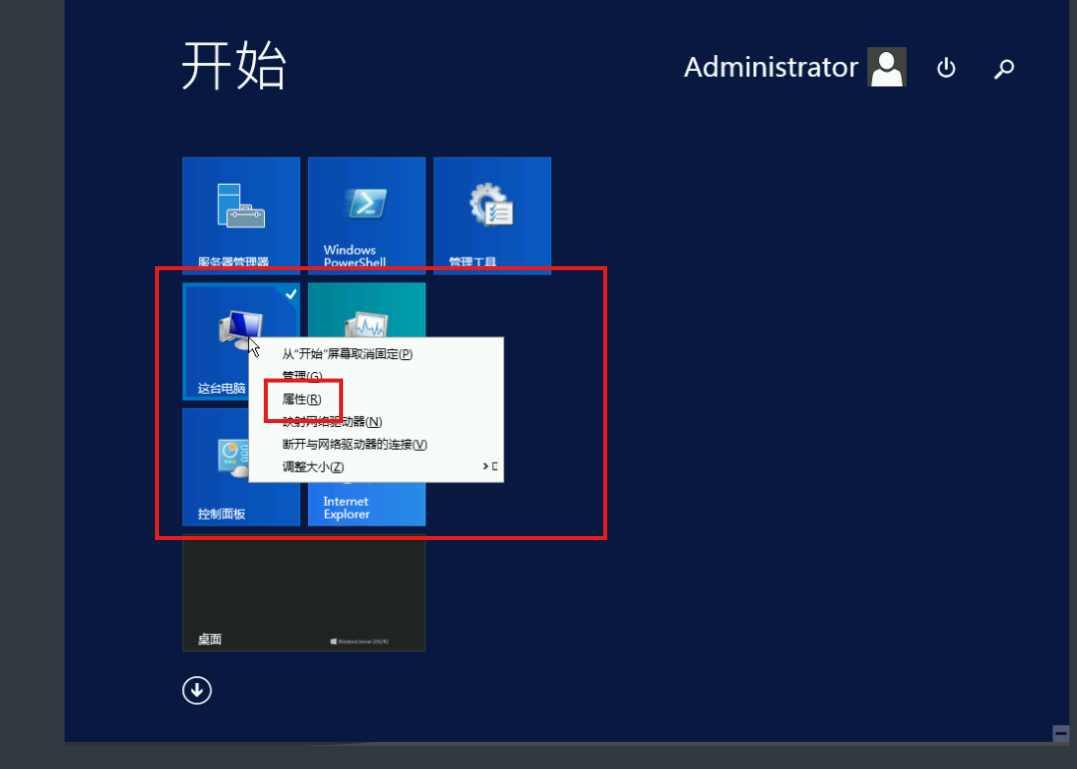Open the Administrative Tools tile
The image size is (1077, 769).
click(491, 214)
